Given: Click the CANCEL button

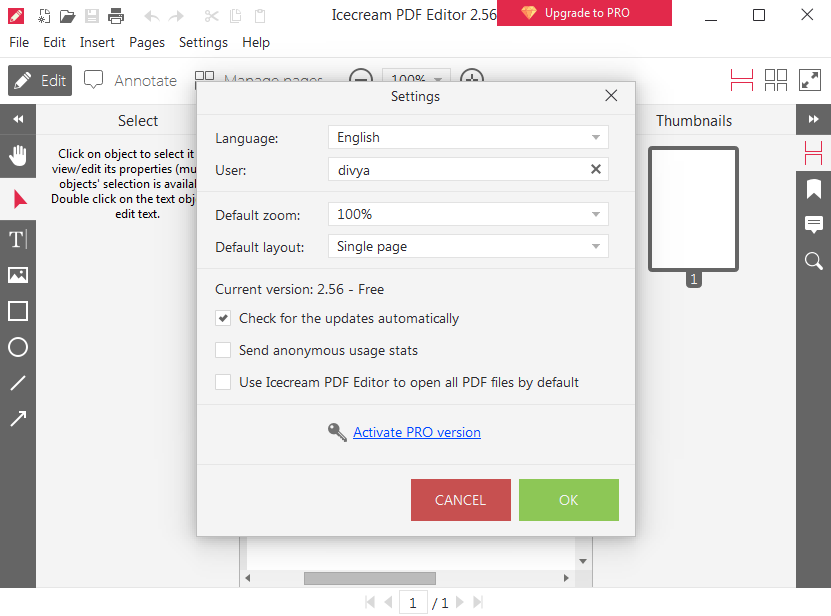Looking at the screenshot, I should 461,500.
